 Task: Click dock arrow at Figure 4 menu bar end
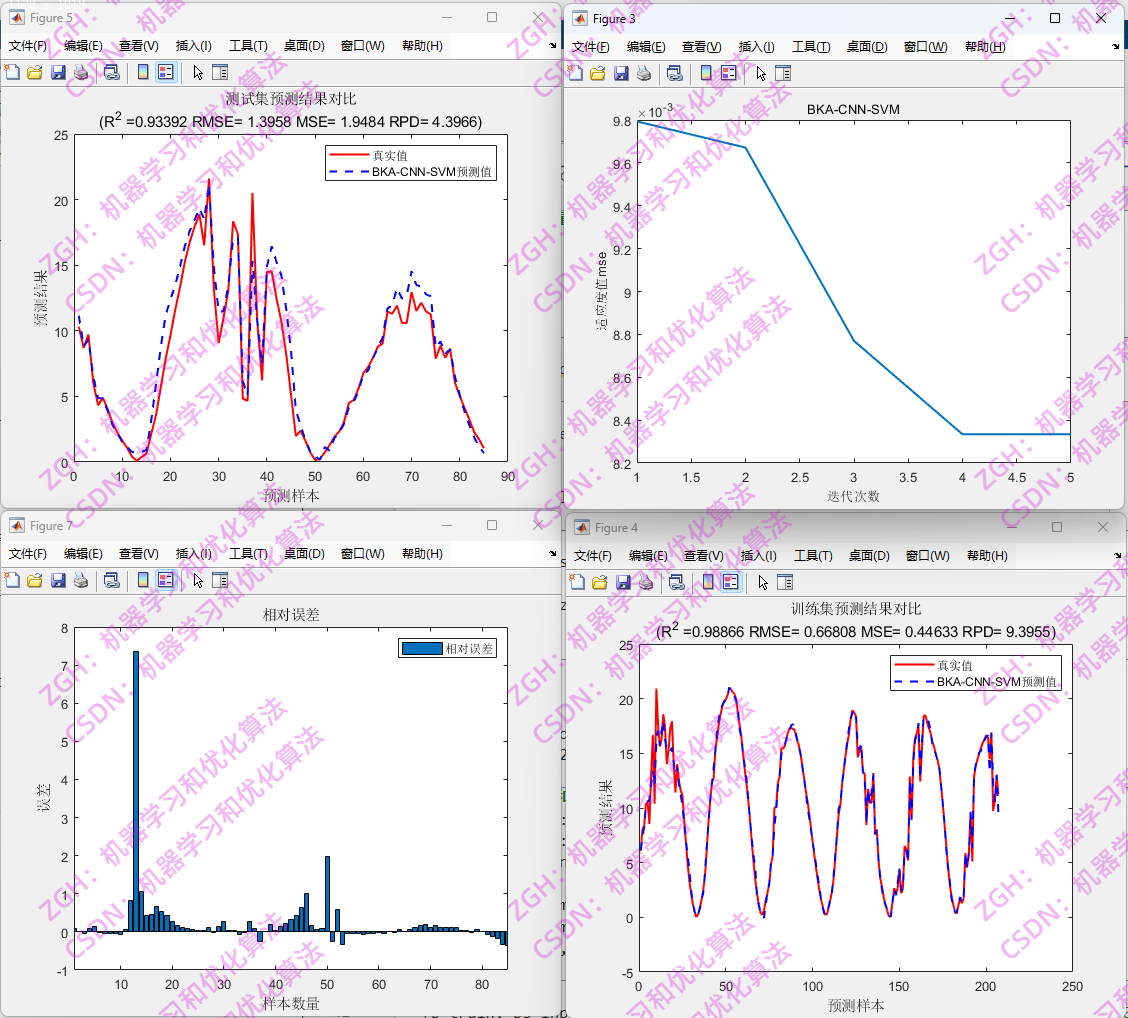click(1117, 555)
